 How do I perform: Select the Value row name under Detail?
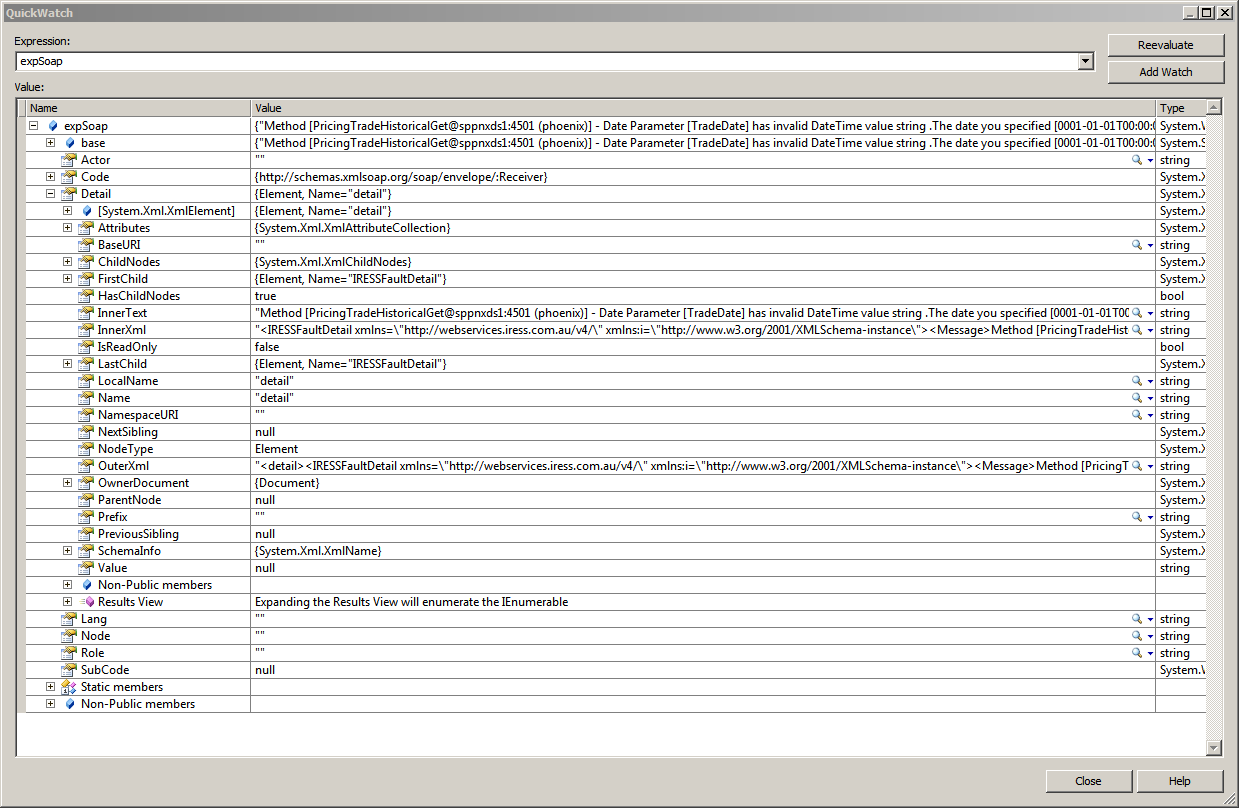(113, 568)
